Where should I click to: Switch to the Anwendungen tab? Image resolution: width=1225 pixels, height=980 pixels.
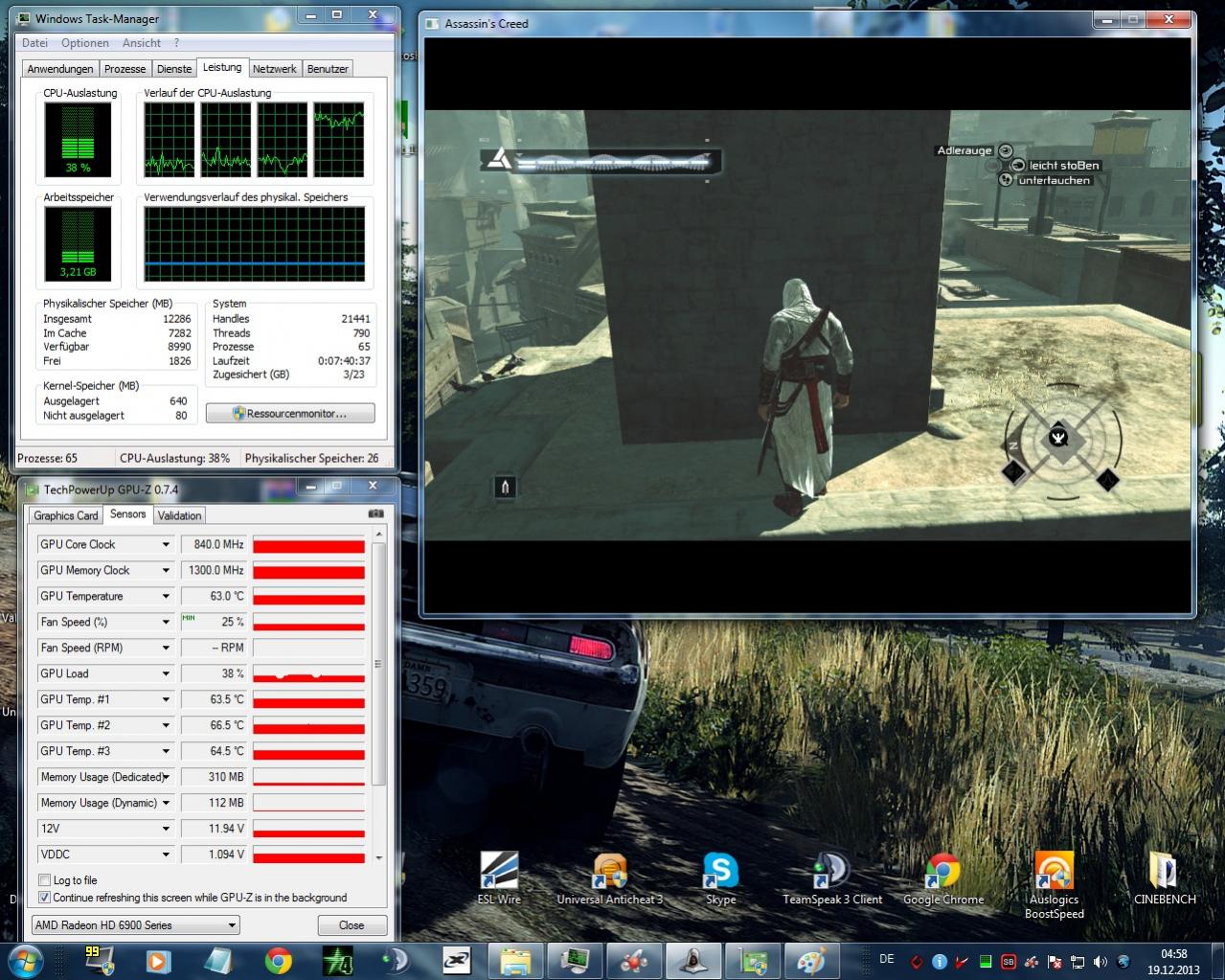click(x=60, y=69)
